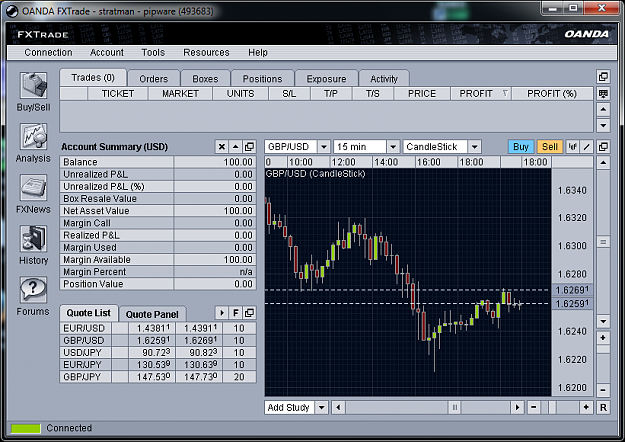This screenshot has height=442, width=625.
Task: Detach the Quote List panel
Action: pos(249,313)
